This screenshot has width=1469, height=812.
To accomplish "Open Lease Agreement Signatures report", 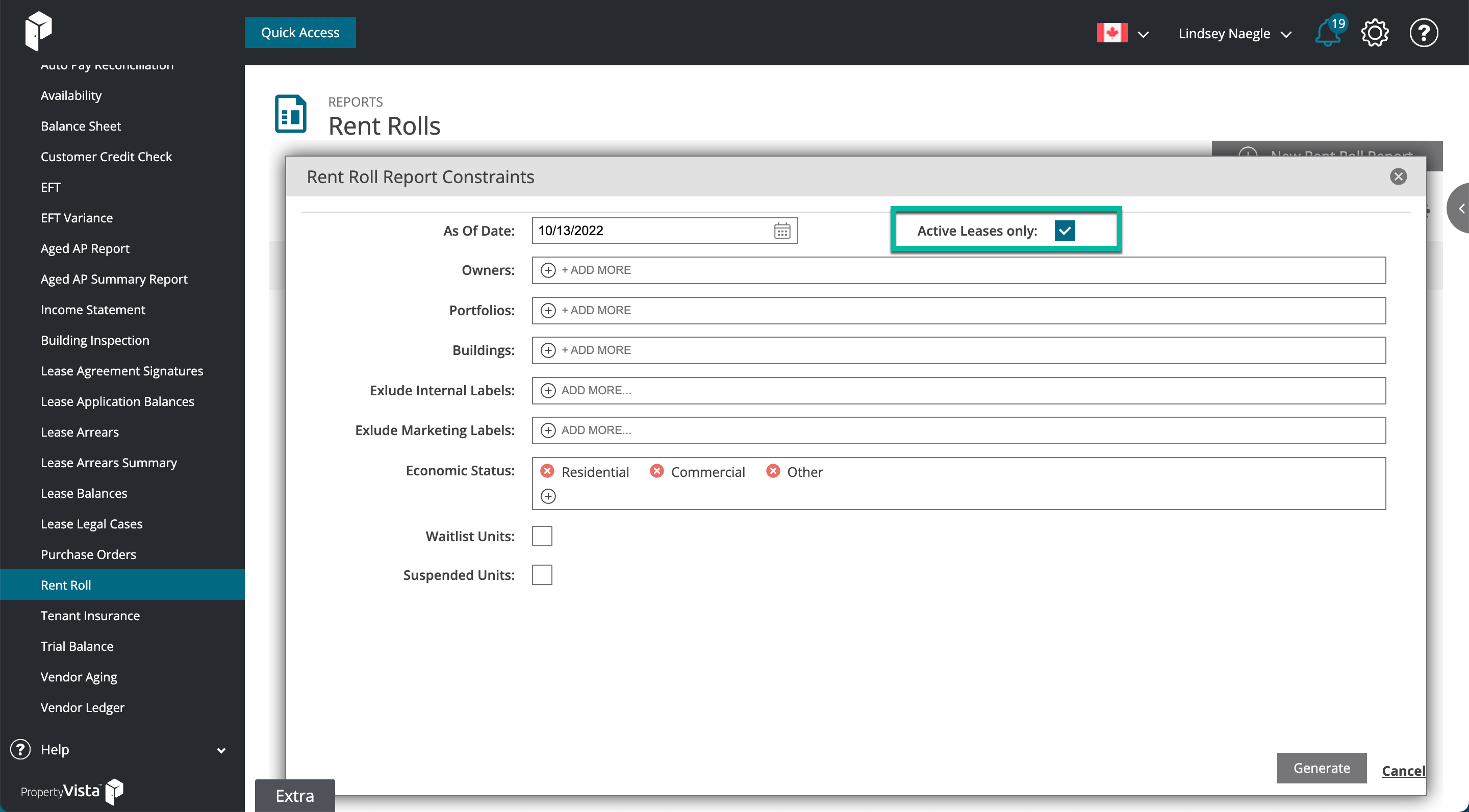I will 122,371.
